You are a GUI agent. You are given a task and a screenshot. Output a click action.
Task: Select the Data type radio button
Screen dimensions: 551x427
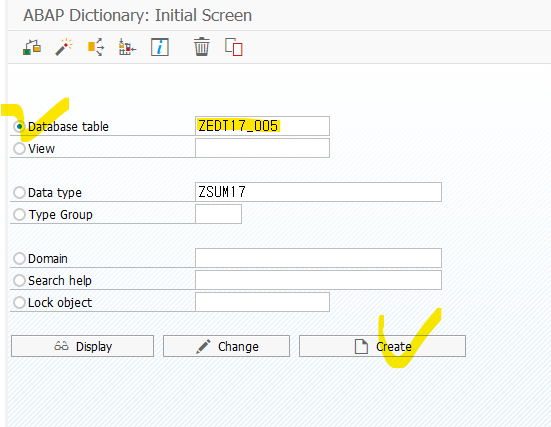(19, 193)
